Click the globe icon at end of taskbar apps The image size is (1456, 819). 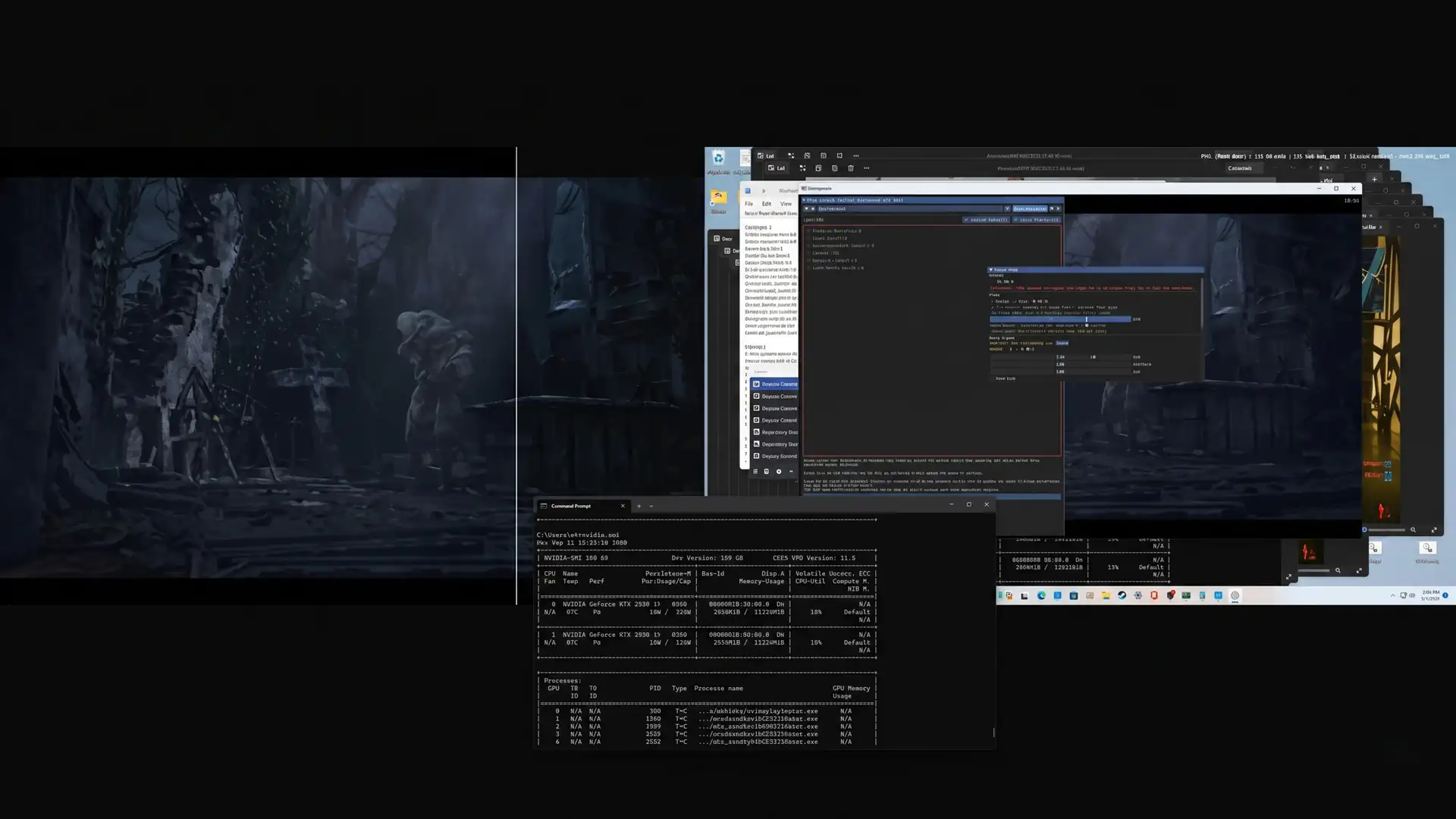point(1235,596)
